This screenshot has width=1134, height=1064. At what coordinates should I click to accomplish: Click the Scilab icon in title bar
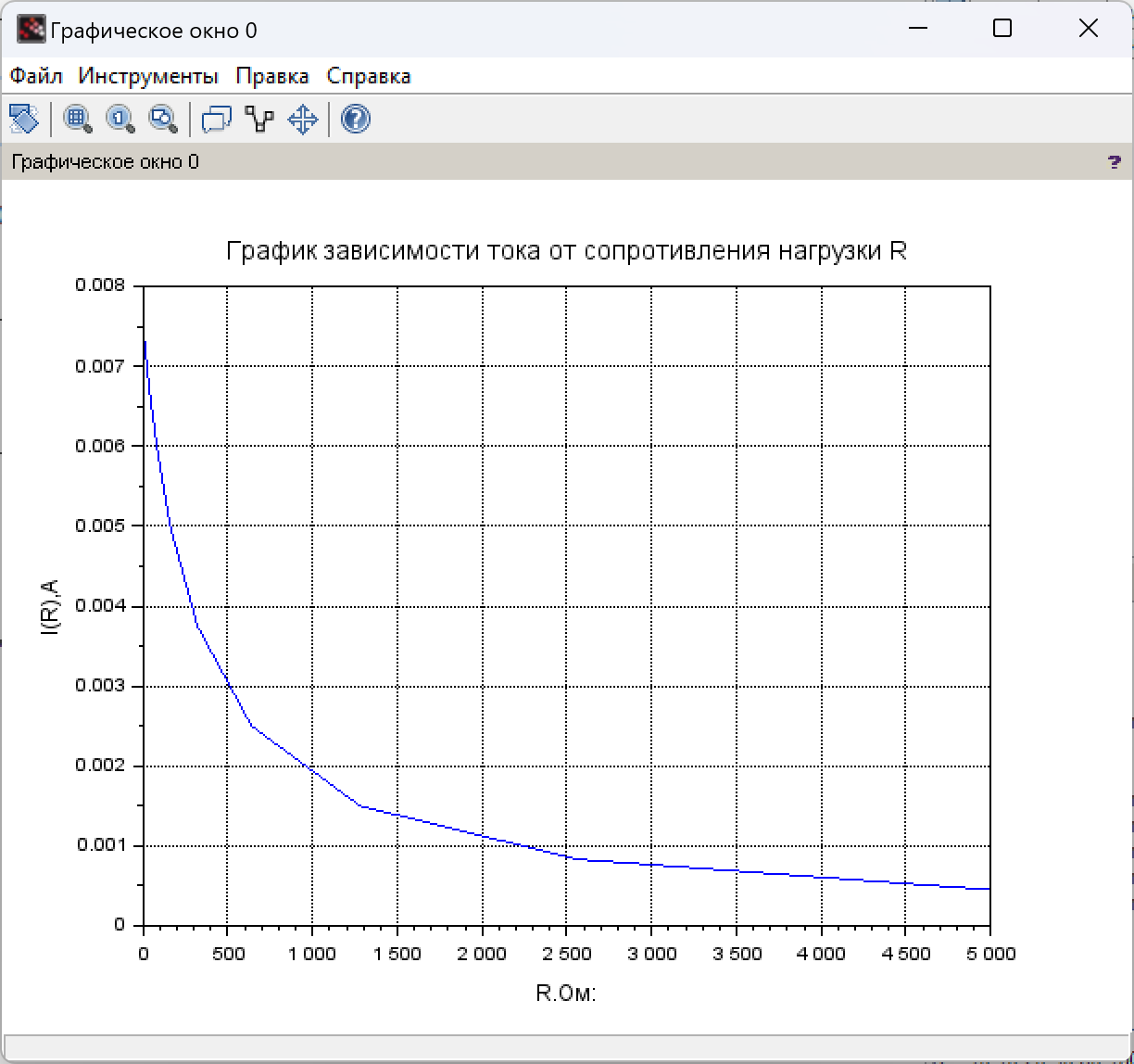pyautogui.click(x=31, y=30)
